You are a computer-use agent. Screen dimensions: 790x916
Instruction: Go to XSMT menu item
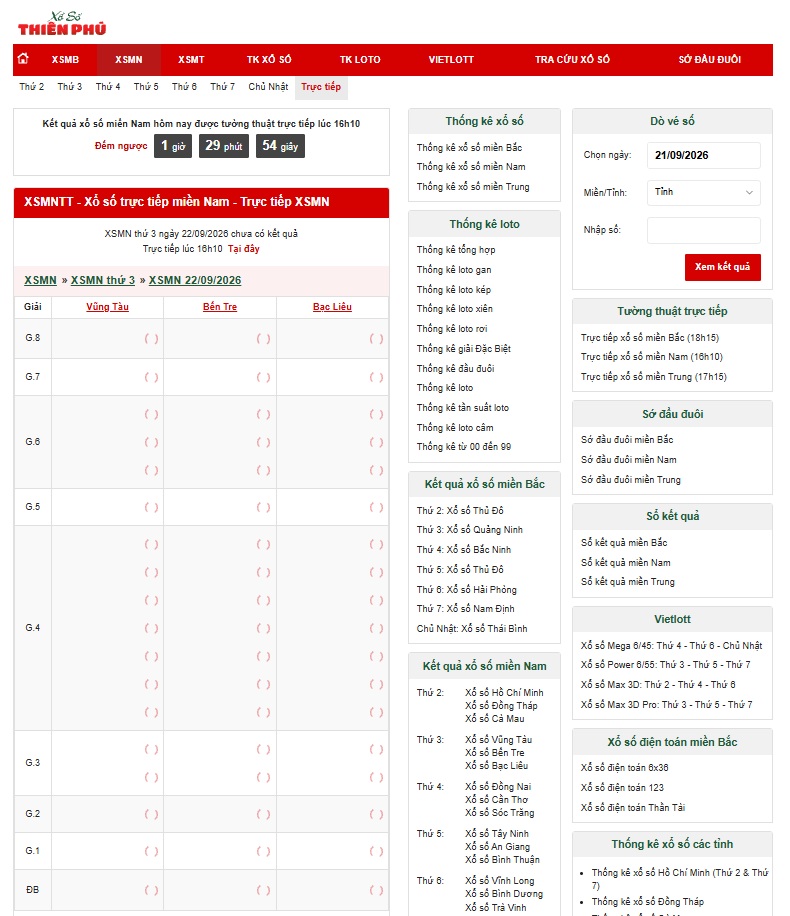[x=191, y=60]
